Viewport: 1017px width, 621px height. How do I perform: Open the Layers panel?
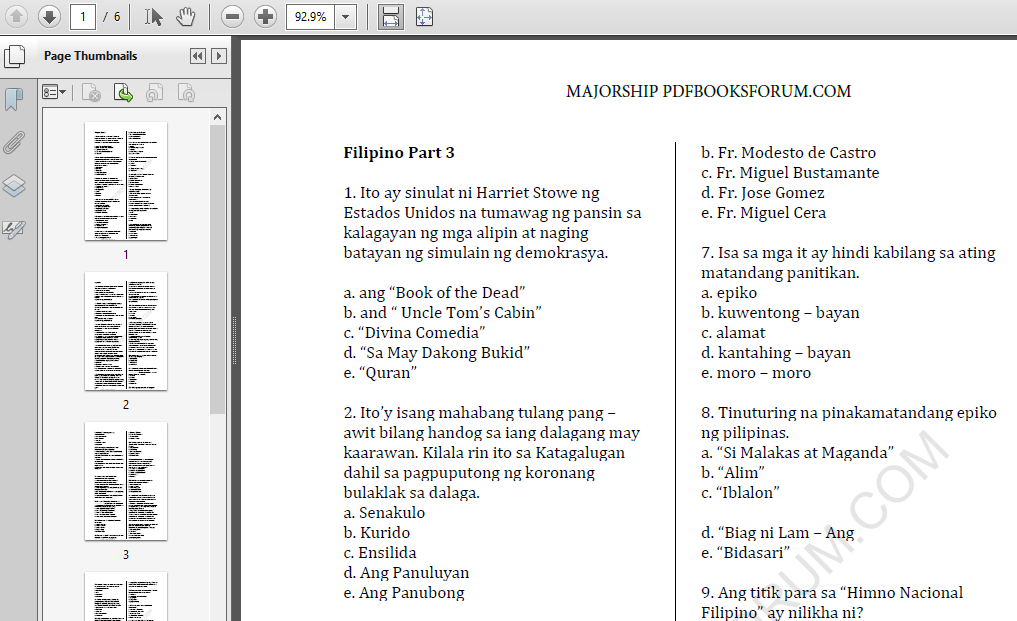coord(14,186)
